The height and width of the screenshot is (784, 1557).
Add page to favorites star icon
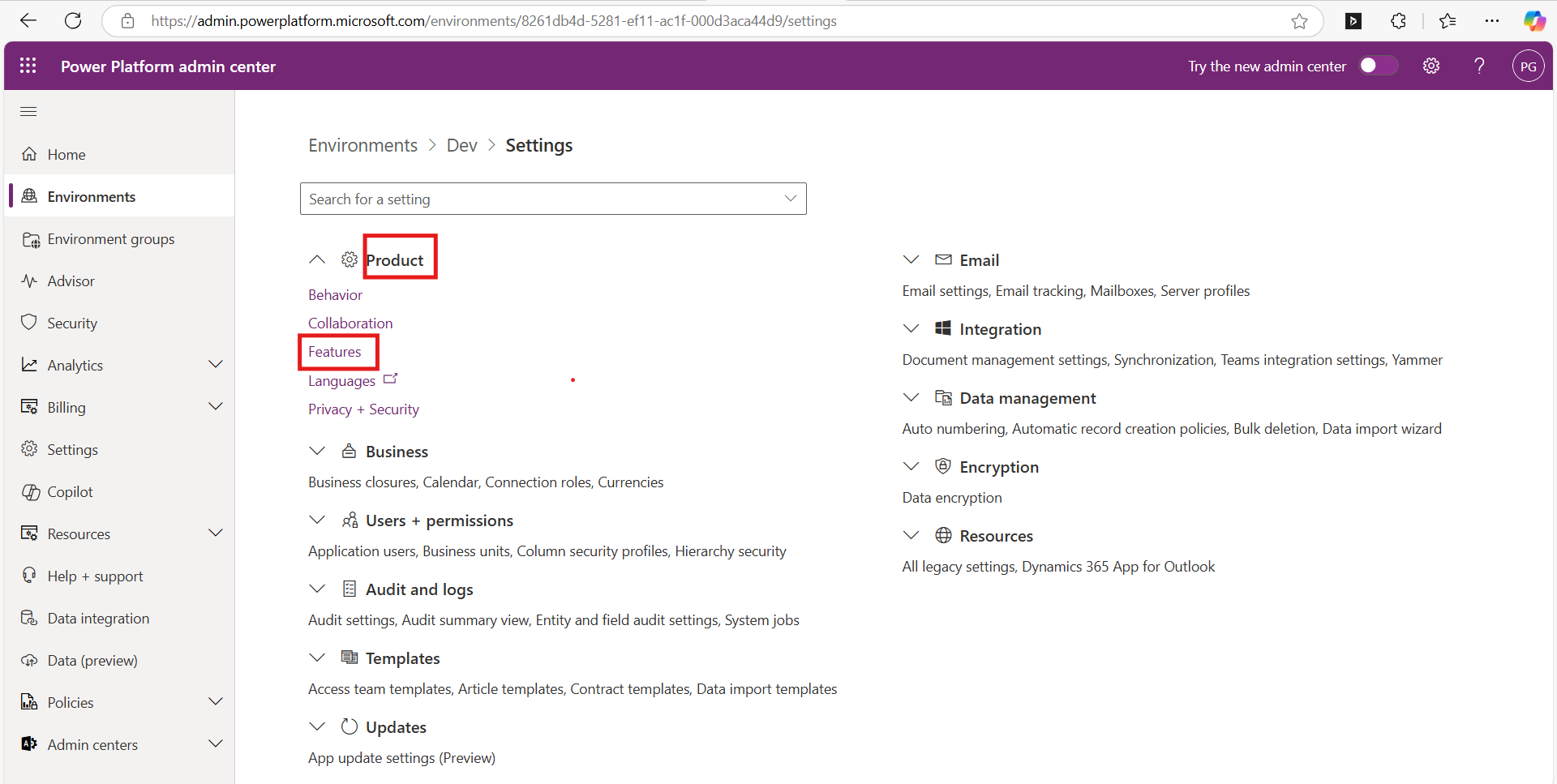click(x=1299, y=21)
